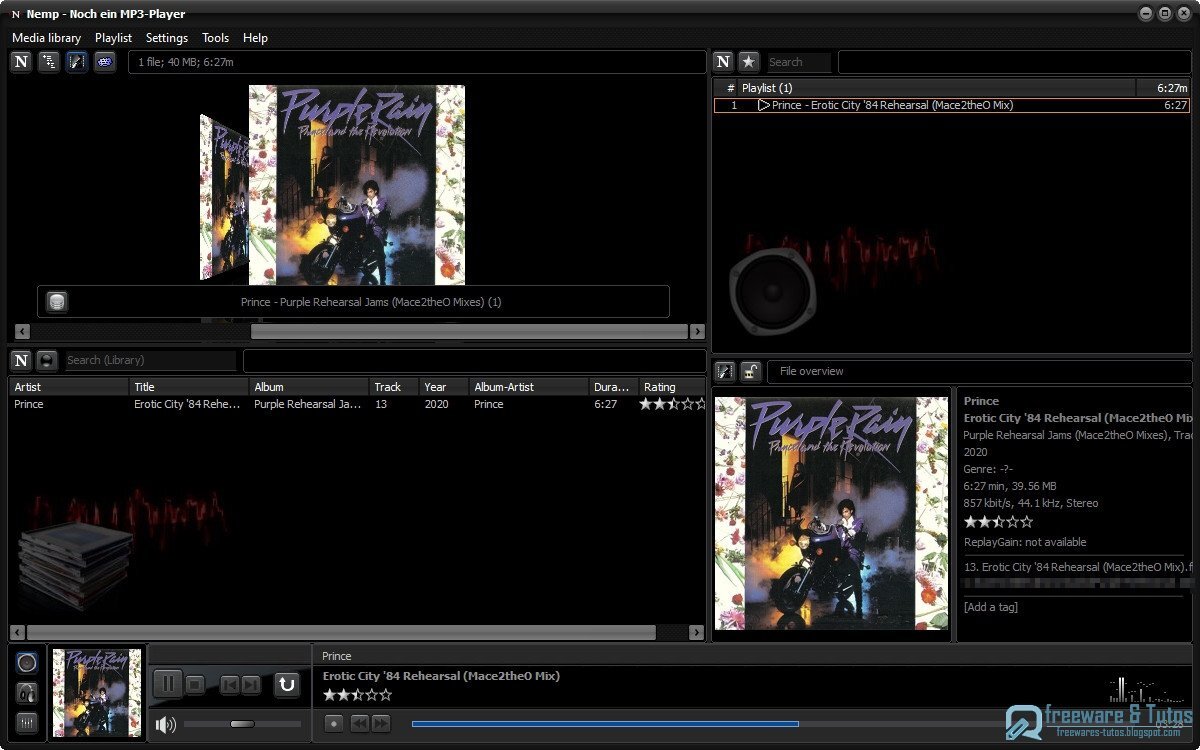Skip to the previous track
The image size is (1200, 750).
230,685
